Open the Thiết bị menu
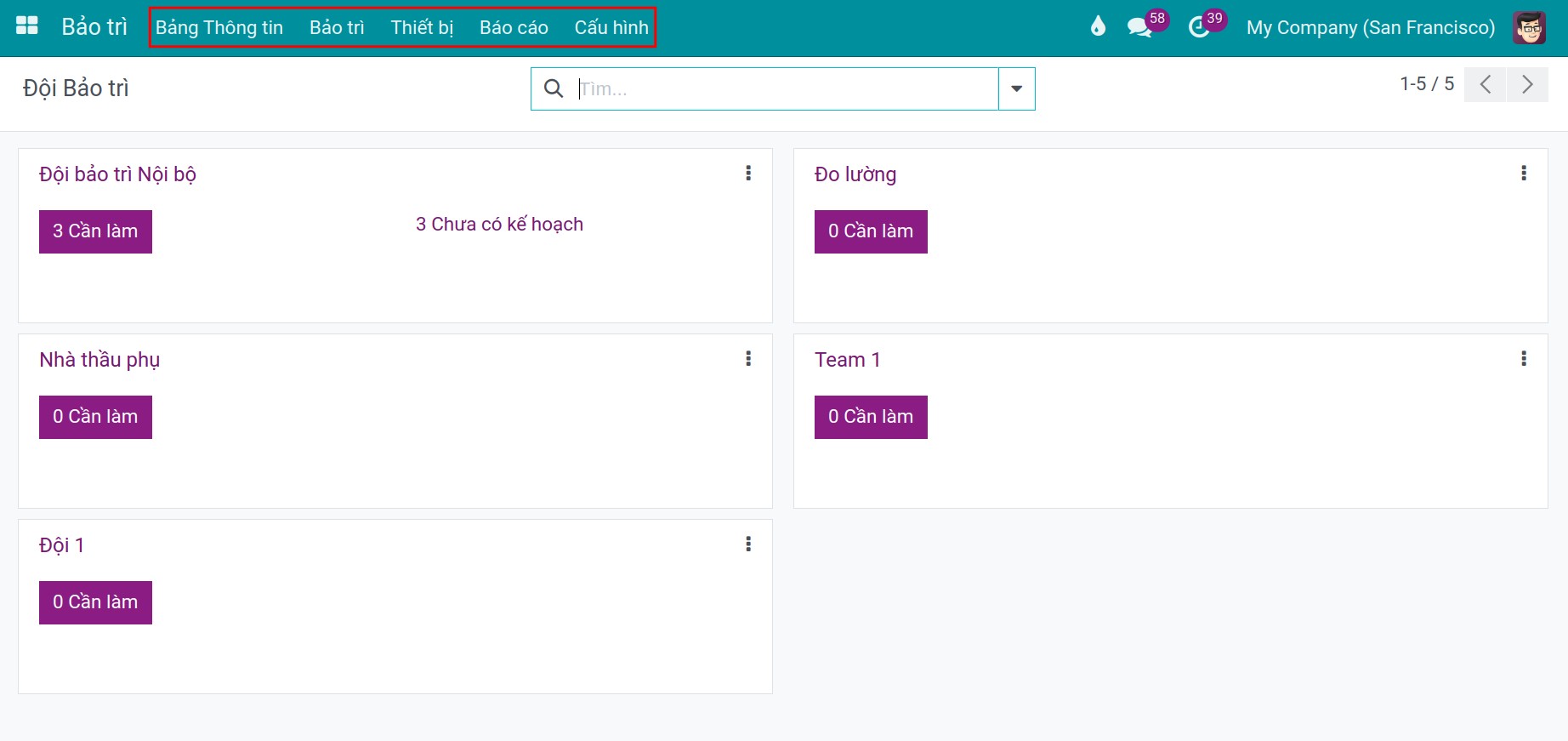The image size is (1568, 741). 422,27
